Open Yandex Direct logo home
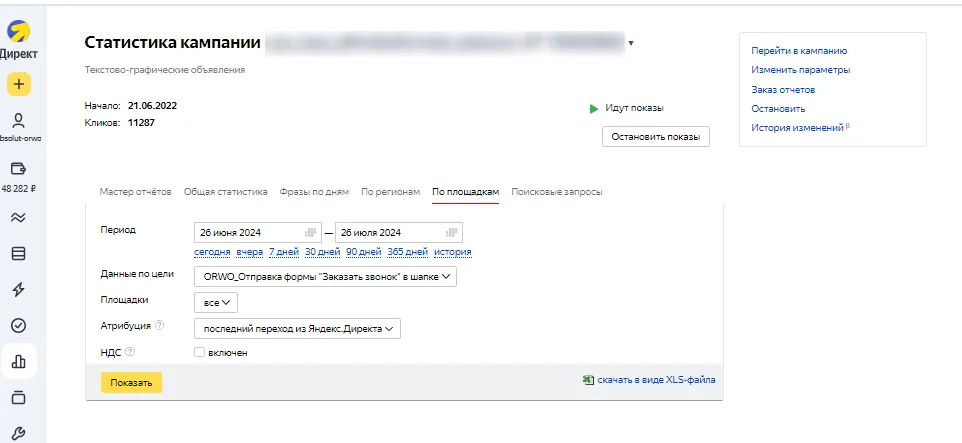The width and height of the screenshot is (962, 443). click(x=18, y=31)
